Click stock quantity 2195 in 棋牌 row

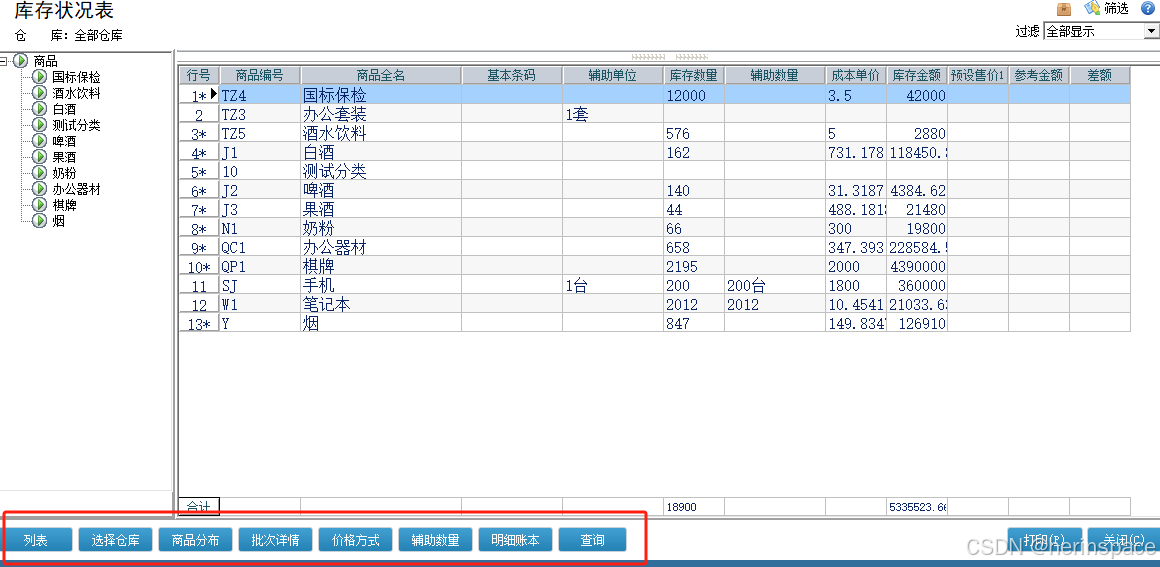(x=694, y=266)
